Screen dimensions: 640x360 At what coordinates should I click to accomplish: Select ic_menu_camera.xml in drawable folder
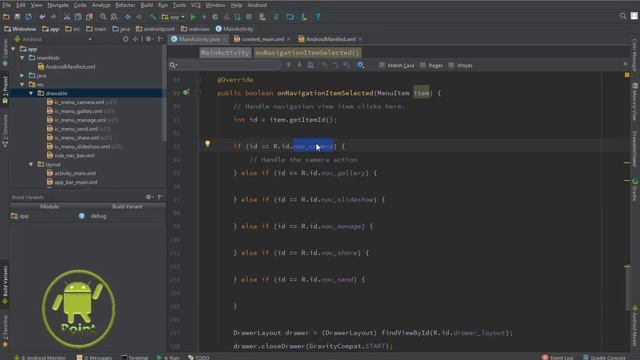tap(79, 102)
